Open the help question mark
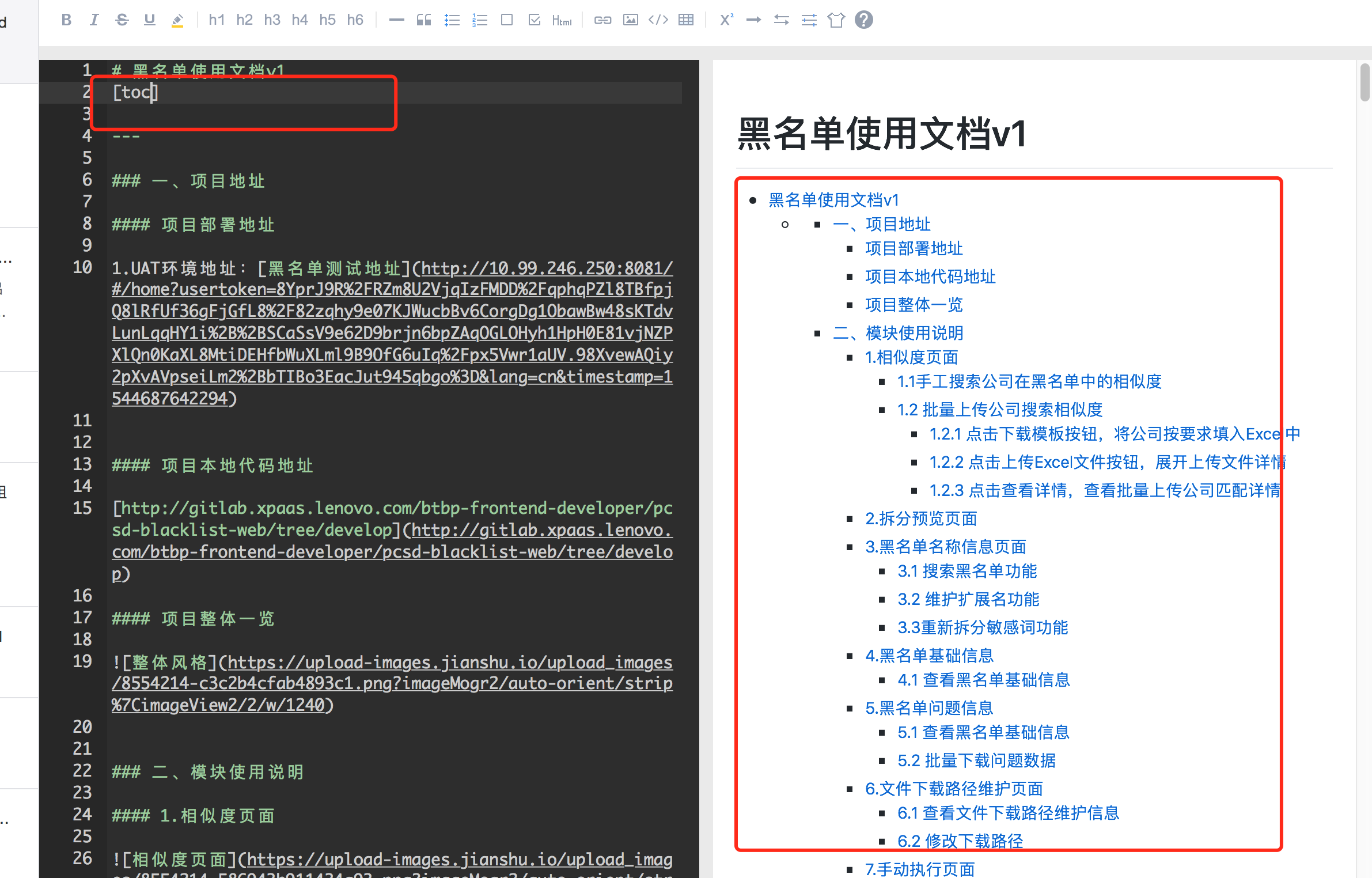The image size is (1372, 878). click(864, 20)
